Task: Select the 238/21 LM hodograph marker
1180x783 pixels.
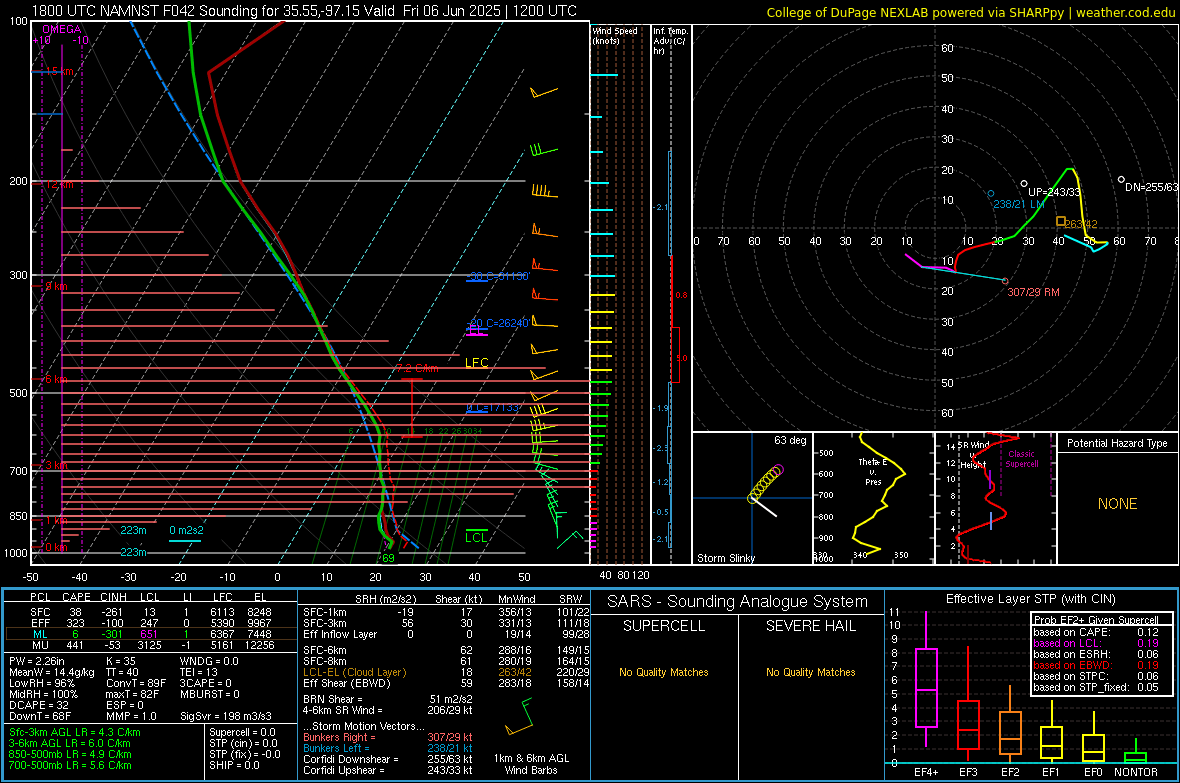Action: coord(991,193)
